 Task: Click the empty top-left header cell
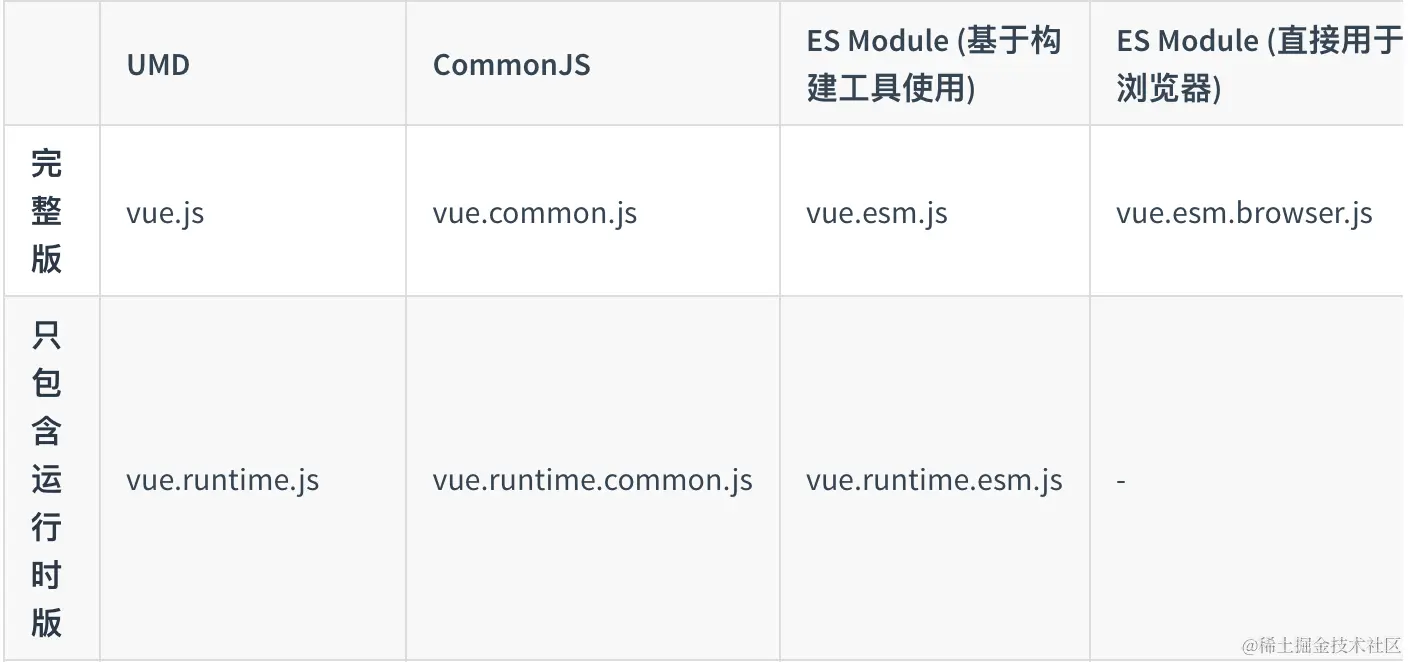tap(50, 65)
